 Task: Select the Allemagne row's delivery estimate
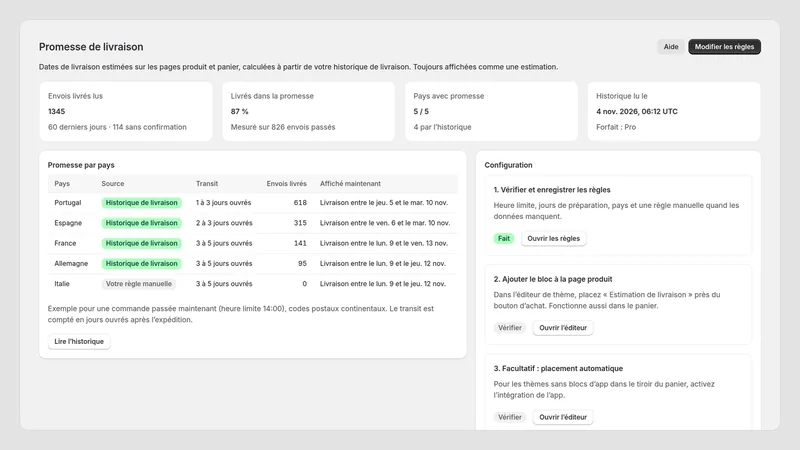(383, 263)
